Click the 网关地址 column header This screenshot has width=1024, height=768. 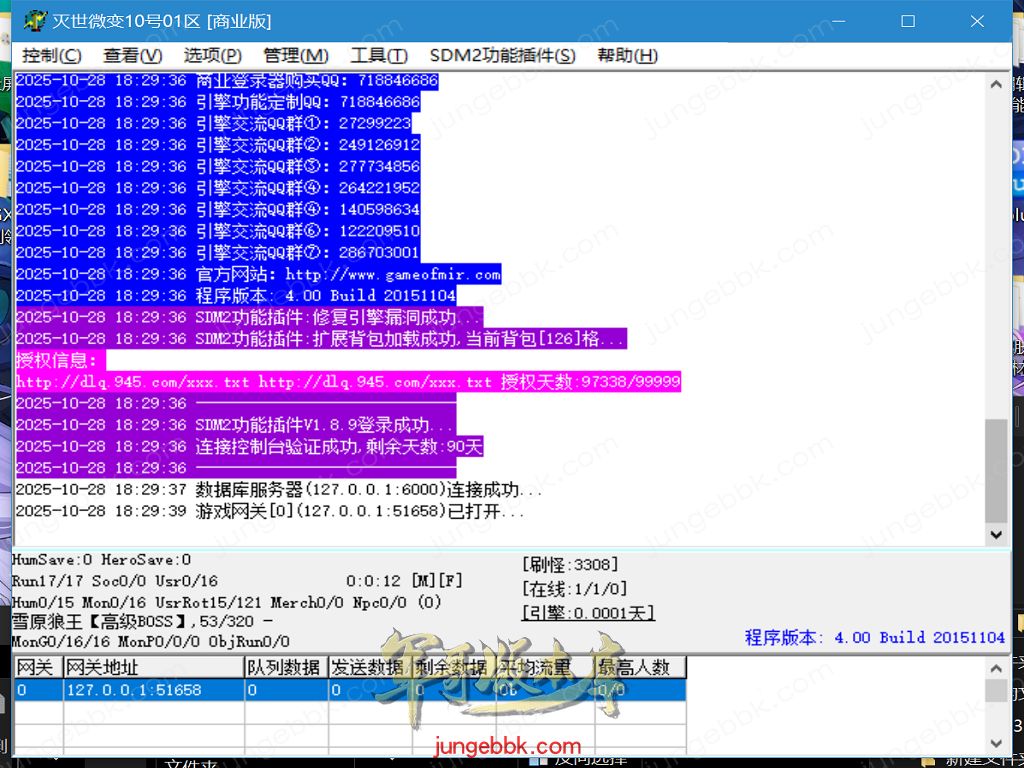pyautogui.click(x=153, y=667)
